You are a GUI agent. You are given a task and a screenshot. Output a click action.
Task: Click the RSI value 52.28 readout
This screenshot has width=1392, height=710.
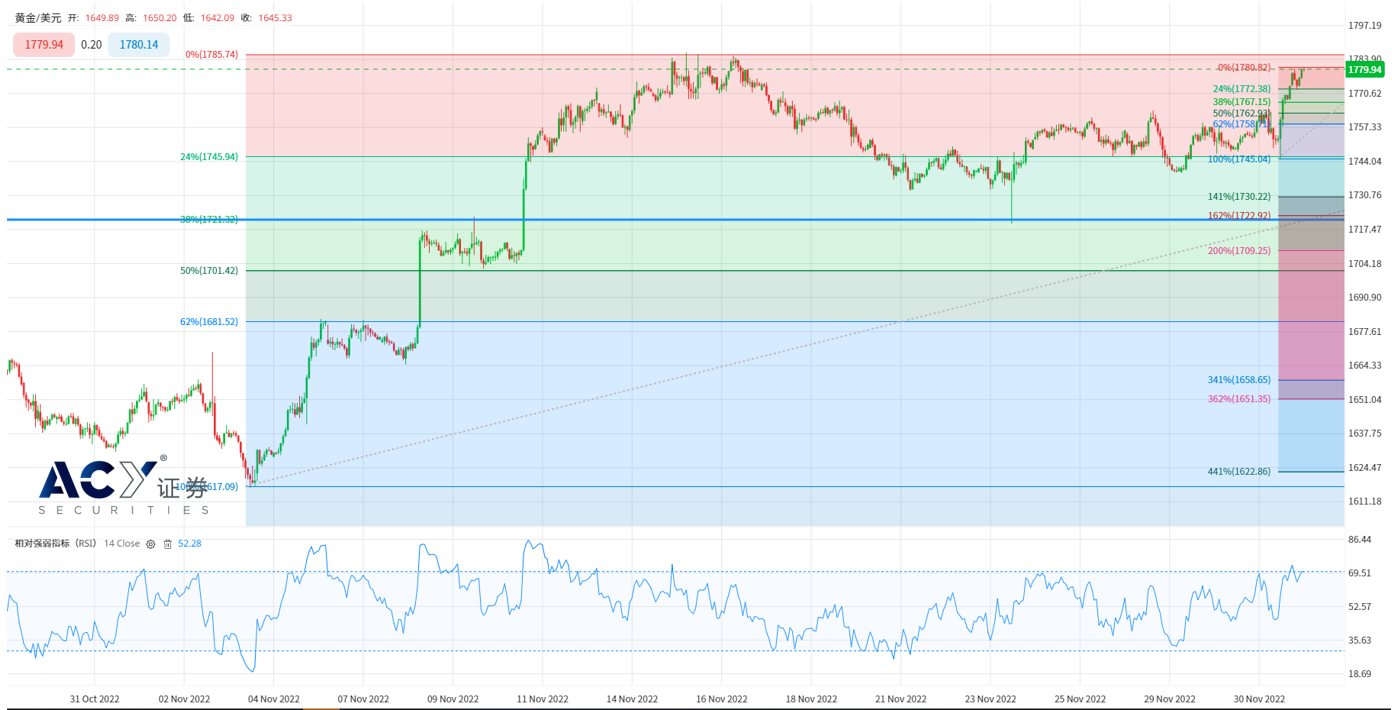[189, 544]
